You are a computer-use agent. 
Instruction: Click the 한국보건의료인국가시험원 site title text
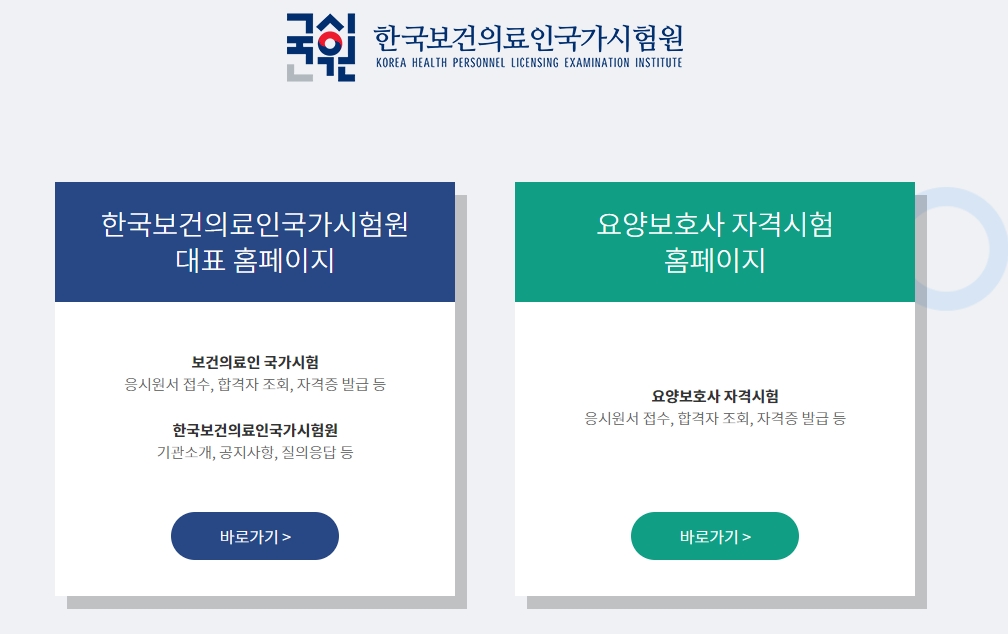(528, 36)
